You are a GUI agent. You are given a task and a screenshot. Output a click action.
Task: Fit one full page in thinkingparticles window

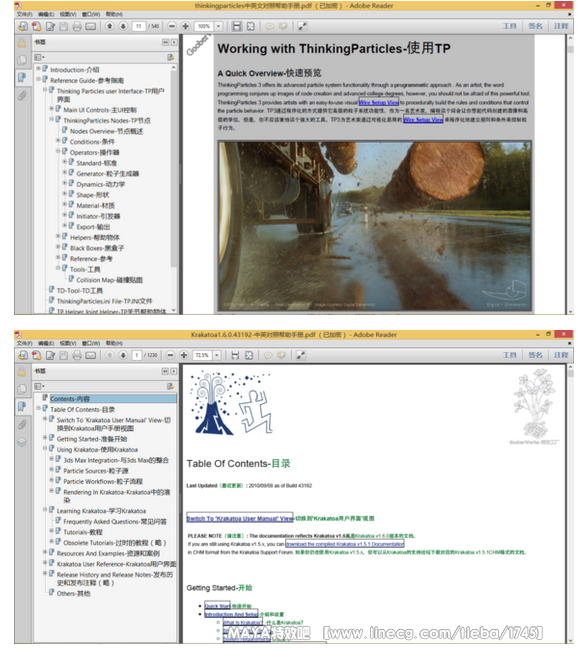(x=250, y=26)
